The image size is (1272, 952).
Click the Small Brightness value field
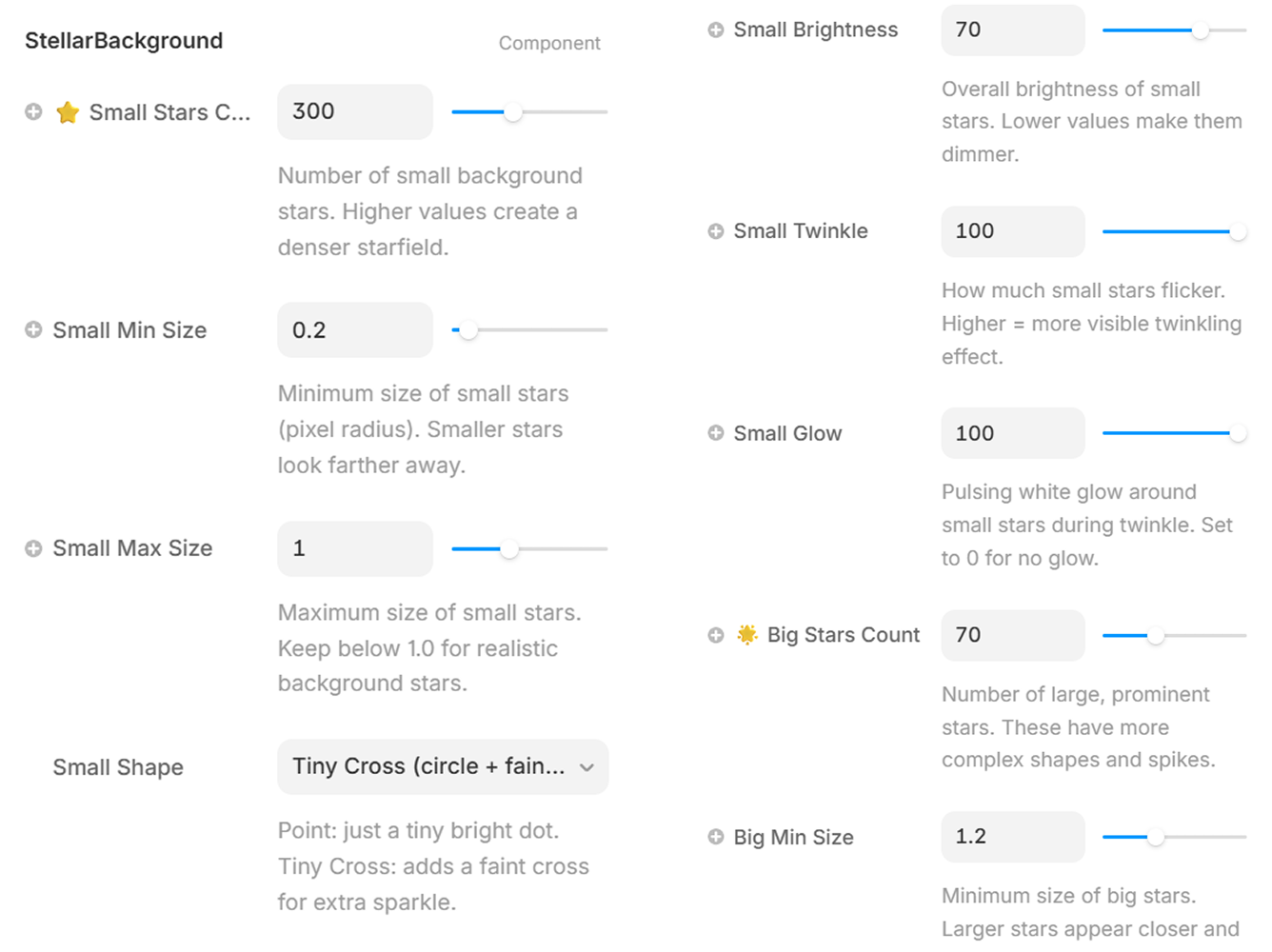click(1012, 30)
